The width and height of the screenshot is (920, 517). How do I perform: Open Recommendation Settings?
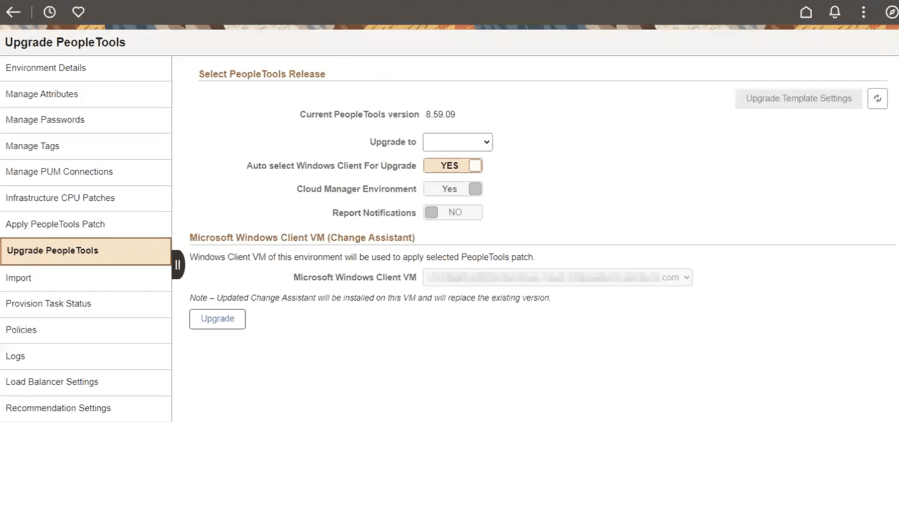[x=86, y=408]
